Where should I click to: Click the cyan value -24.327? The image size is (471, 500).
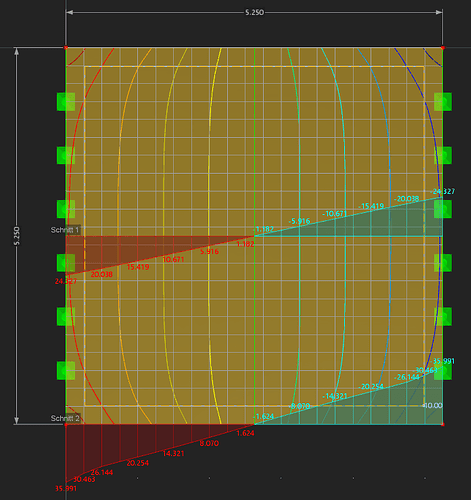point(442,191)
